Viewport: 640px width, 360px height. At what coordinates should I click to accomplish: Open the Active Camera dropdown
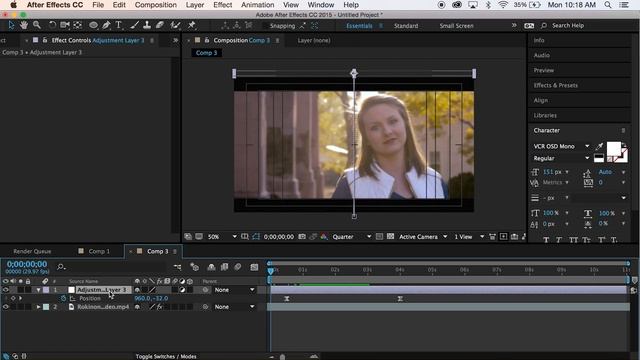point(423,237)
